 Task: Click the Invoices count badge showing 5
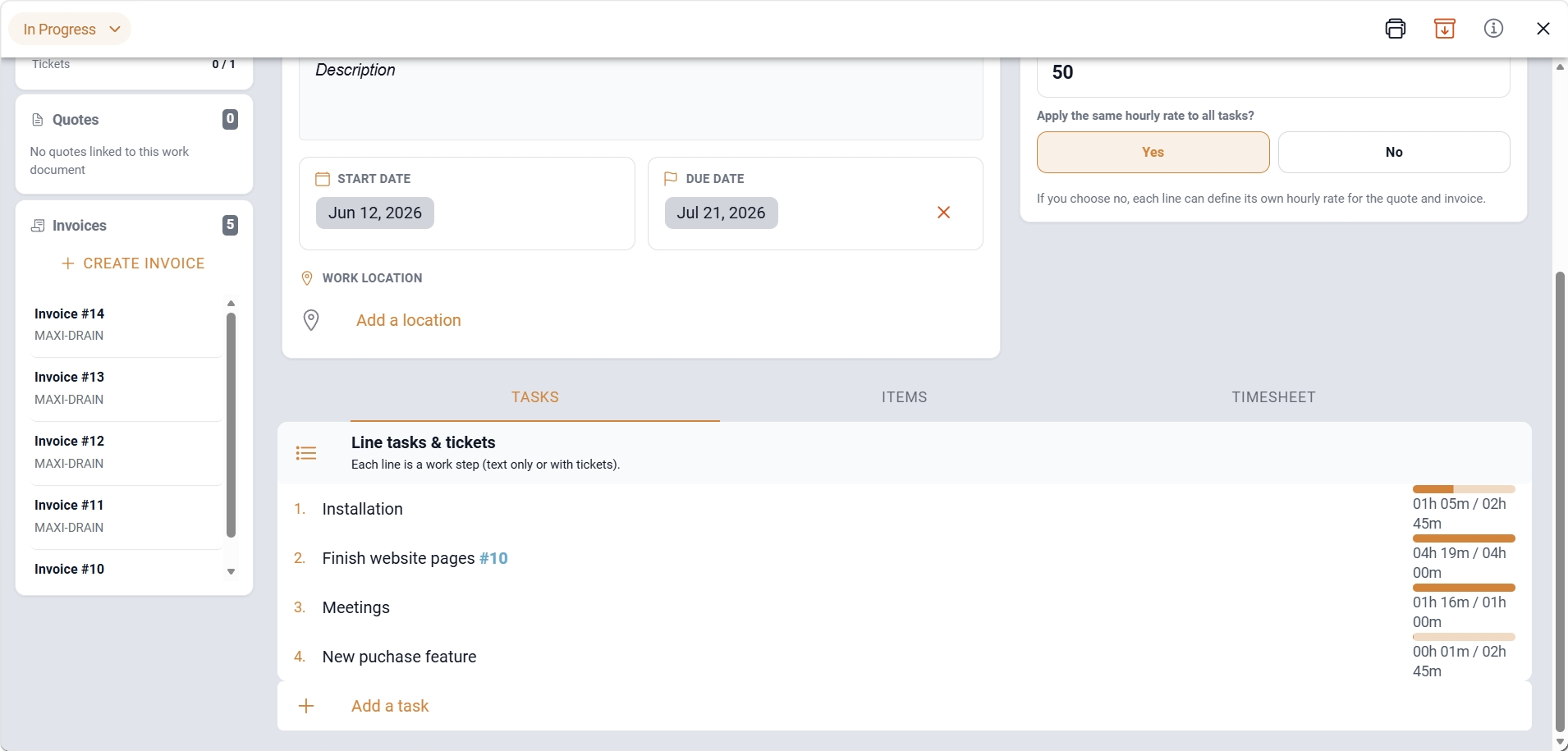[x=231, y=225]
